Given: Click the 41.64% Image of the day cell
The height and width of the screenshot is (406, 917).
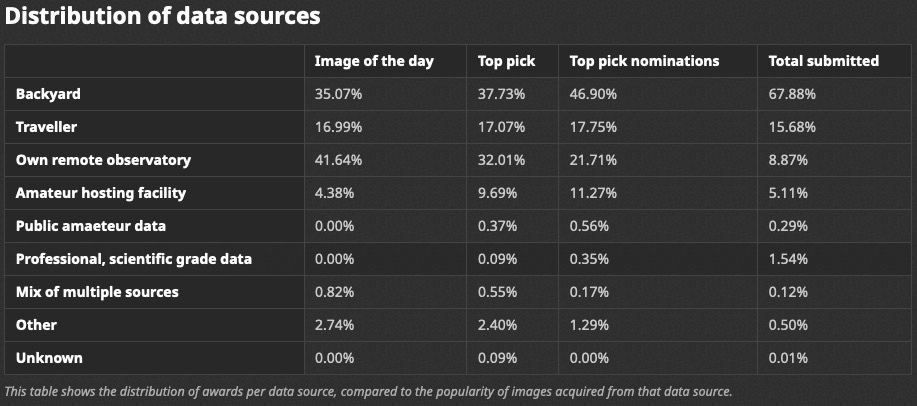Looking at the screenshot, I should 338,160.
